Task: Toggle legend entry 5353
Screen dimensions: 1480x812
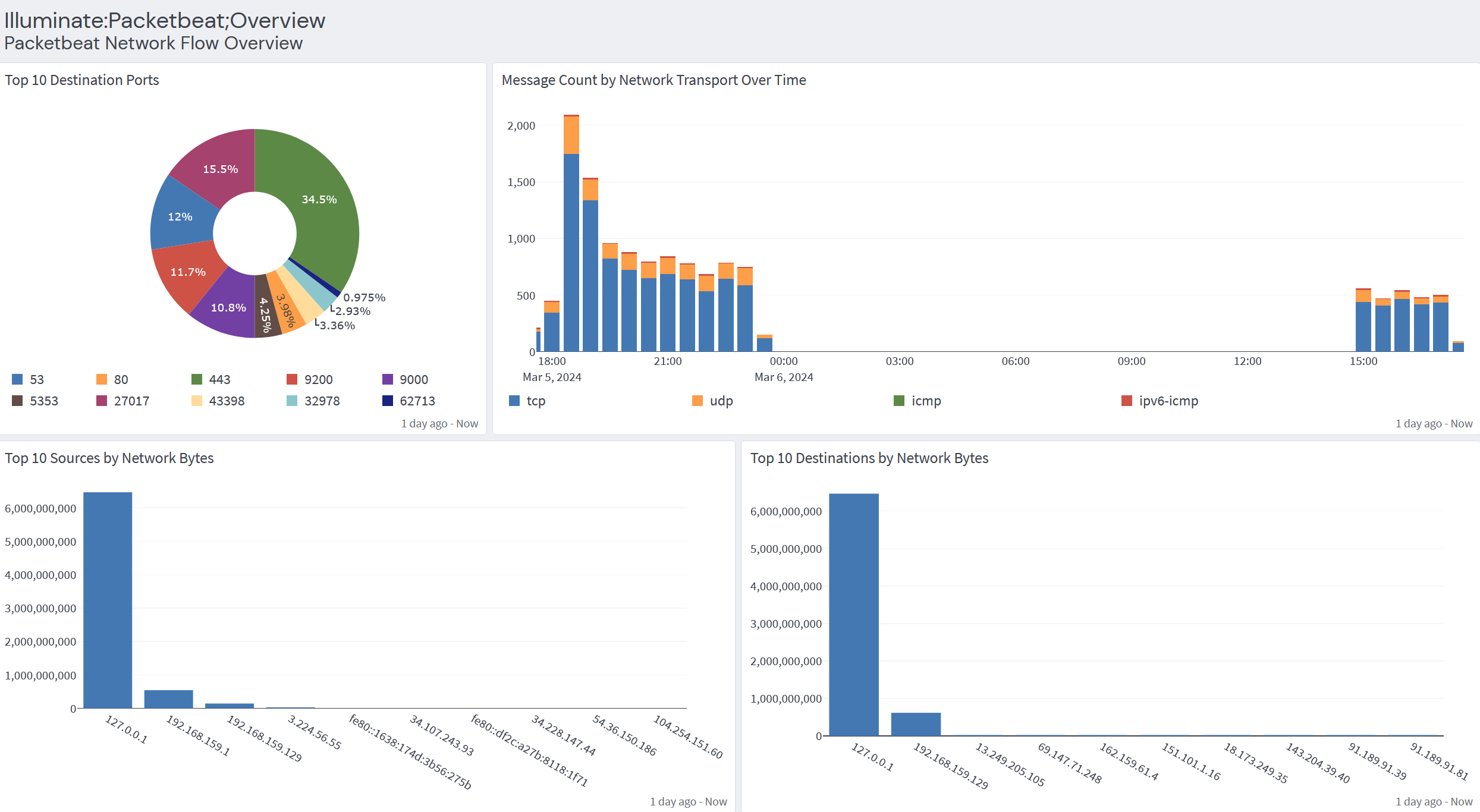Action: click(35, 401)
